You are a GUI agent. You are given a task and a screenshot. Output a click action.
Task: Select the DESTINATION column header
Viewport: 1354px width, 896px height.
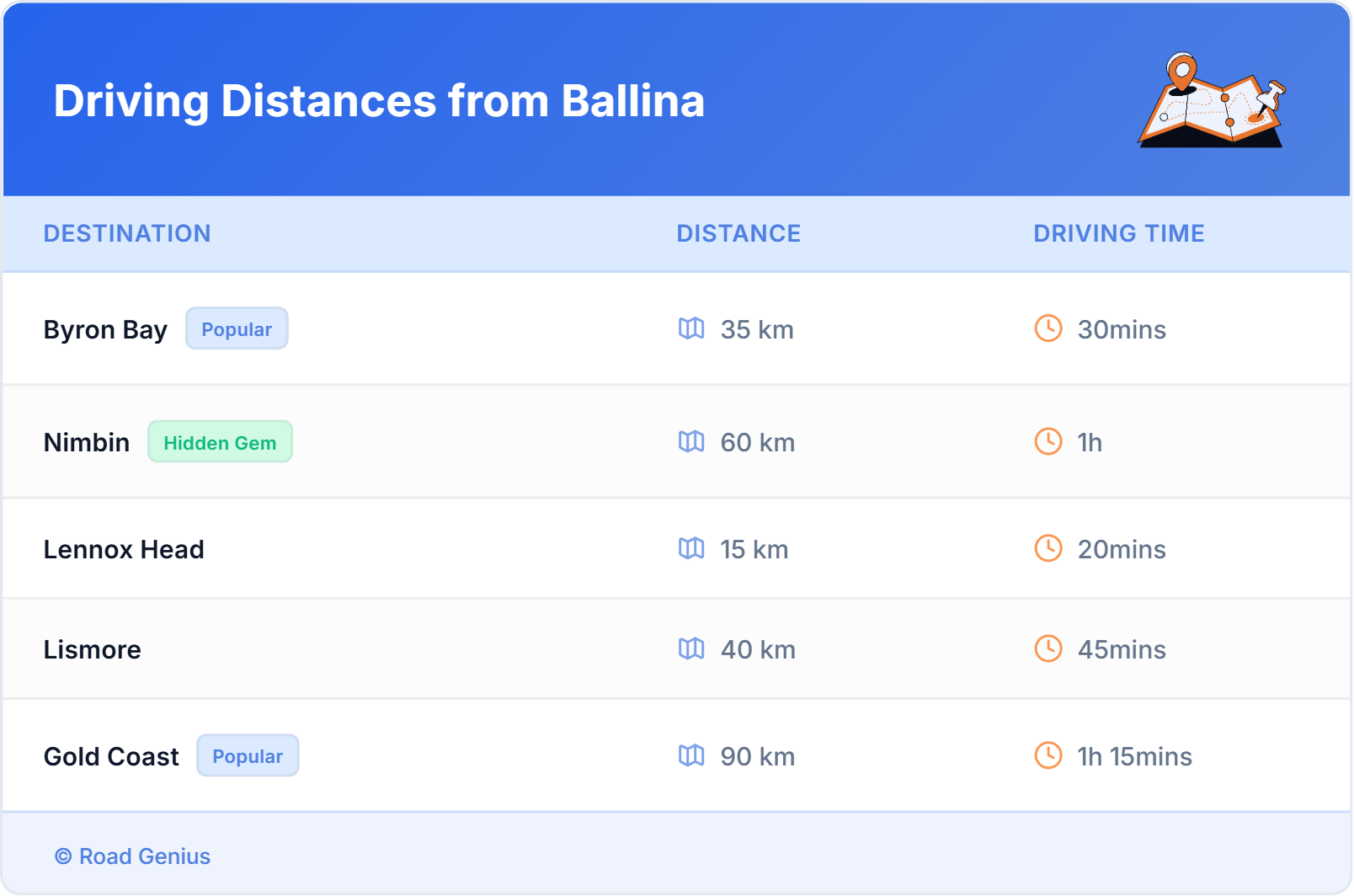[128, 233]
